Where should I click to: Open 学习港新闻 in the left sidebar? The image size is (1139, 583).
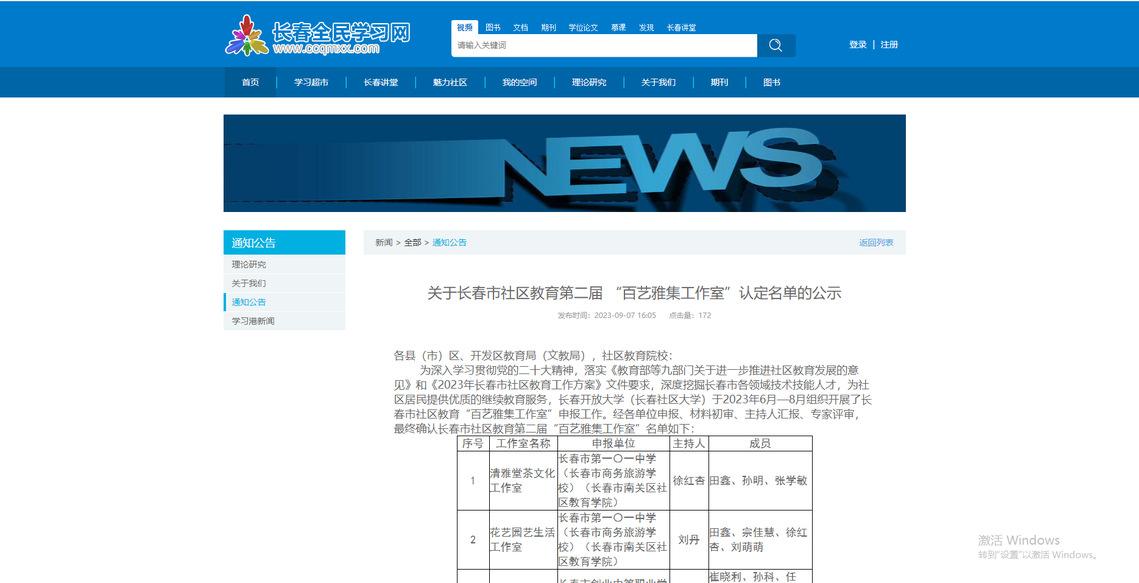point(253,321)
